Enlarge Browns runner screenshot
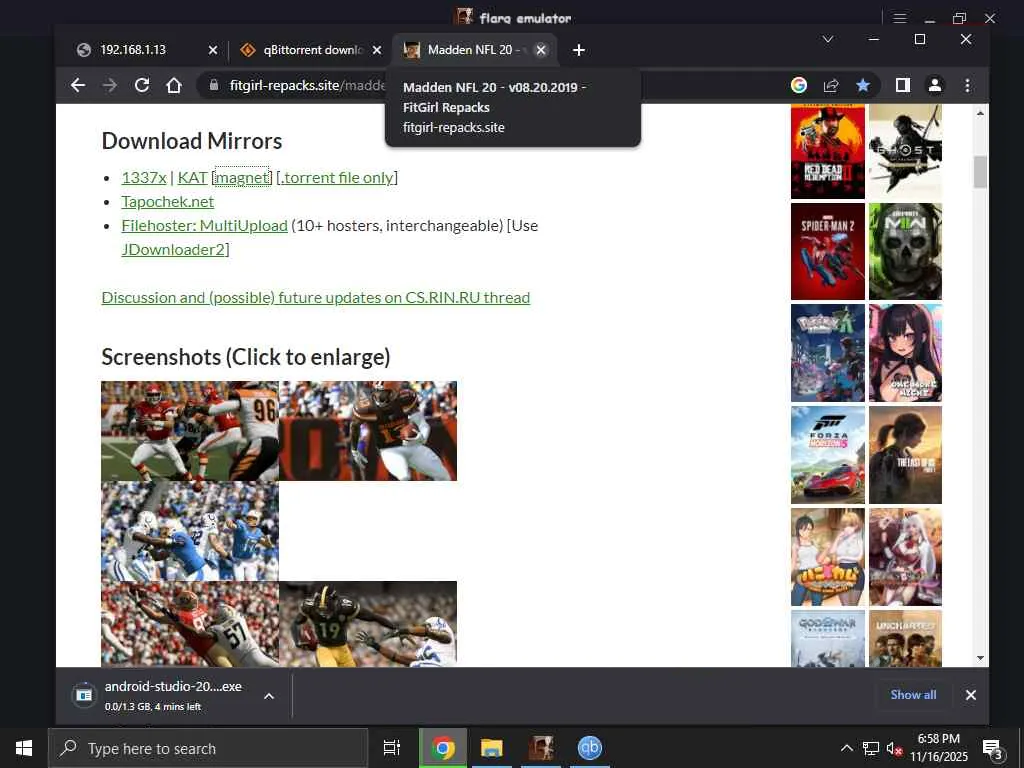This screenshot has height=768, width=1024. (x=368, y=431)
